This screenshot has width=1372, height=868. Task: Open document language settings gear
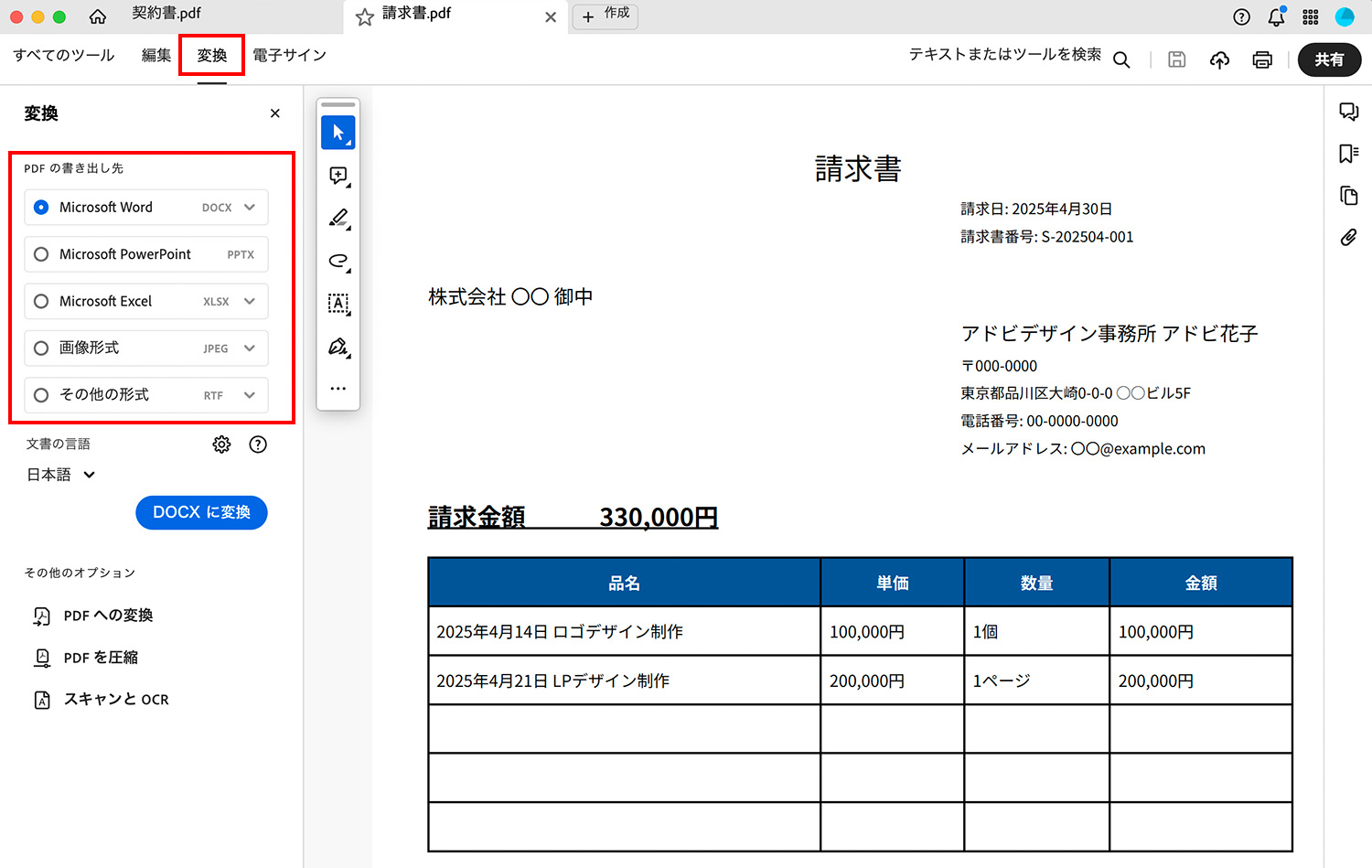click(221, 445)
